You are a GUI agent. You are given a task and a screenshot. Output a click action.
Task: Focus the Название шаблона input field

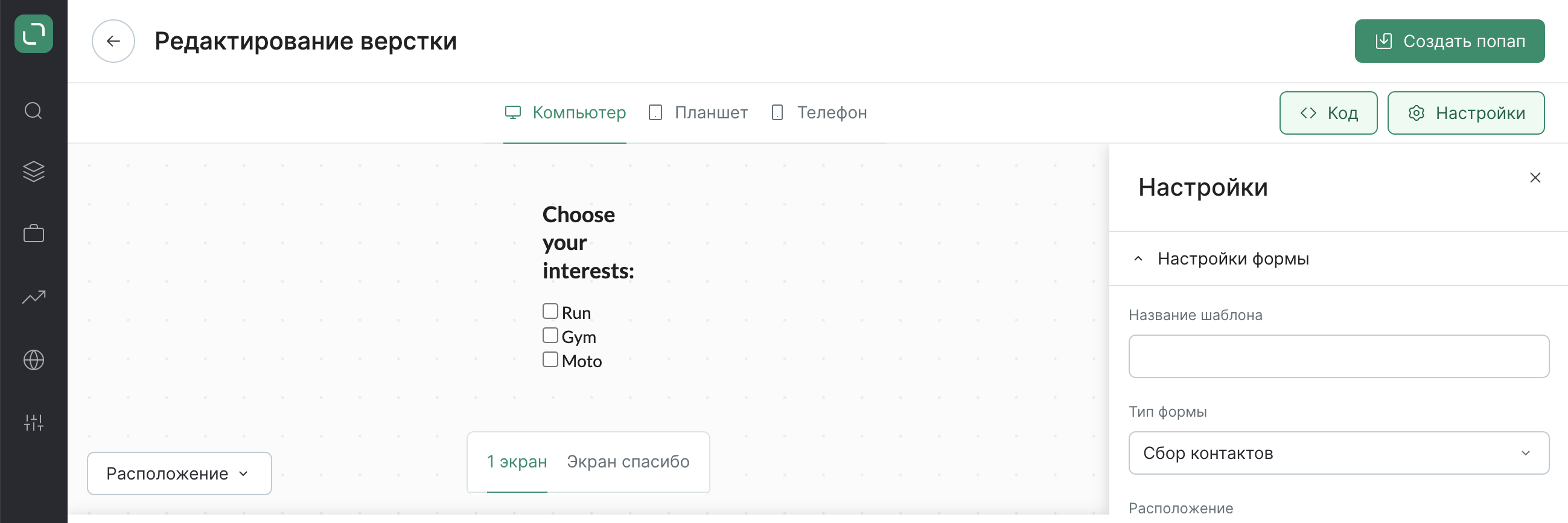[1339, 356]
